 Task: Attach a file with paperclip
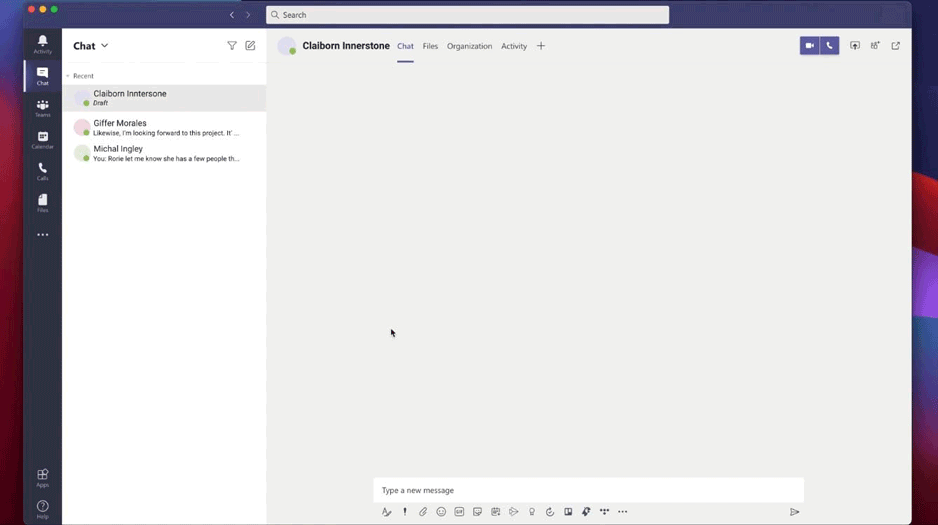click(x=423, y=512)
